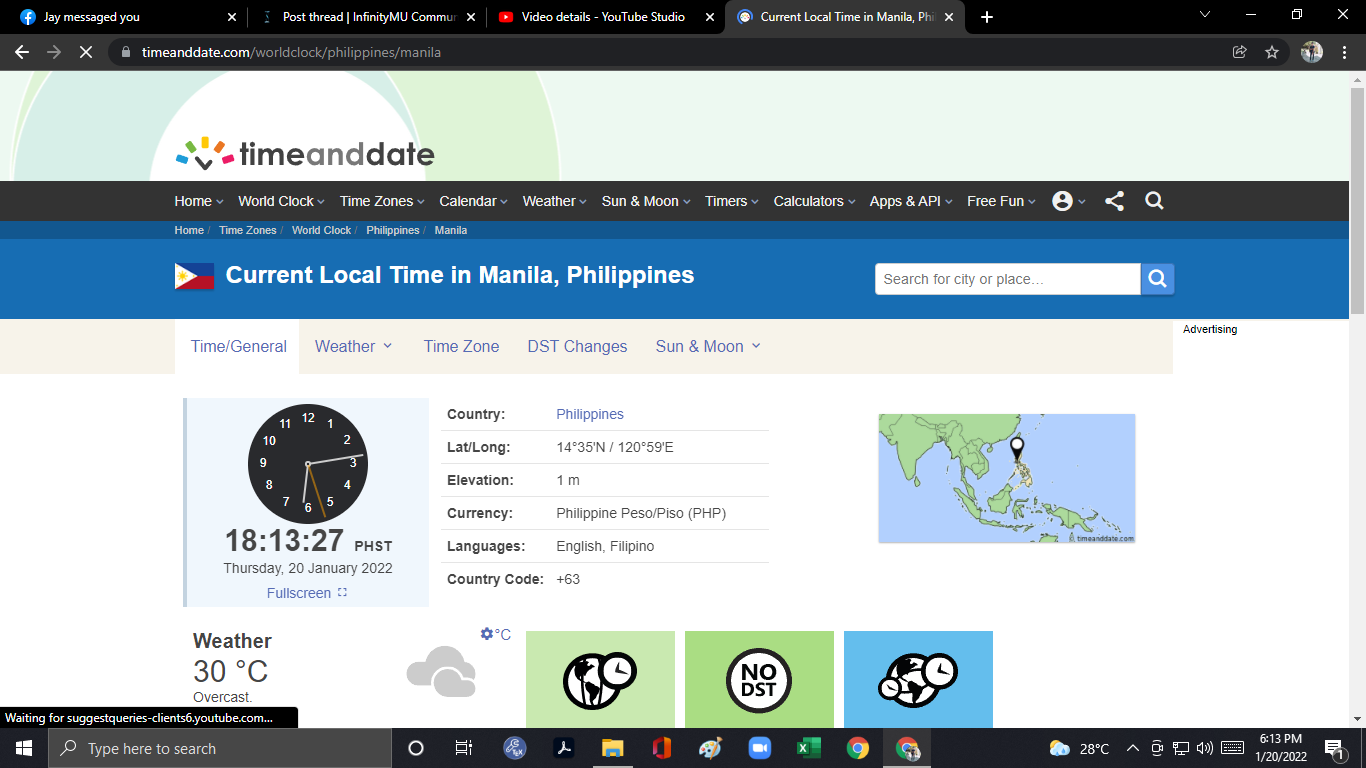This screenshot has width=1366, height=768.
Task: Click the 28°C weather widget on taskbar
Action: click(x=1079, y=748)
